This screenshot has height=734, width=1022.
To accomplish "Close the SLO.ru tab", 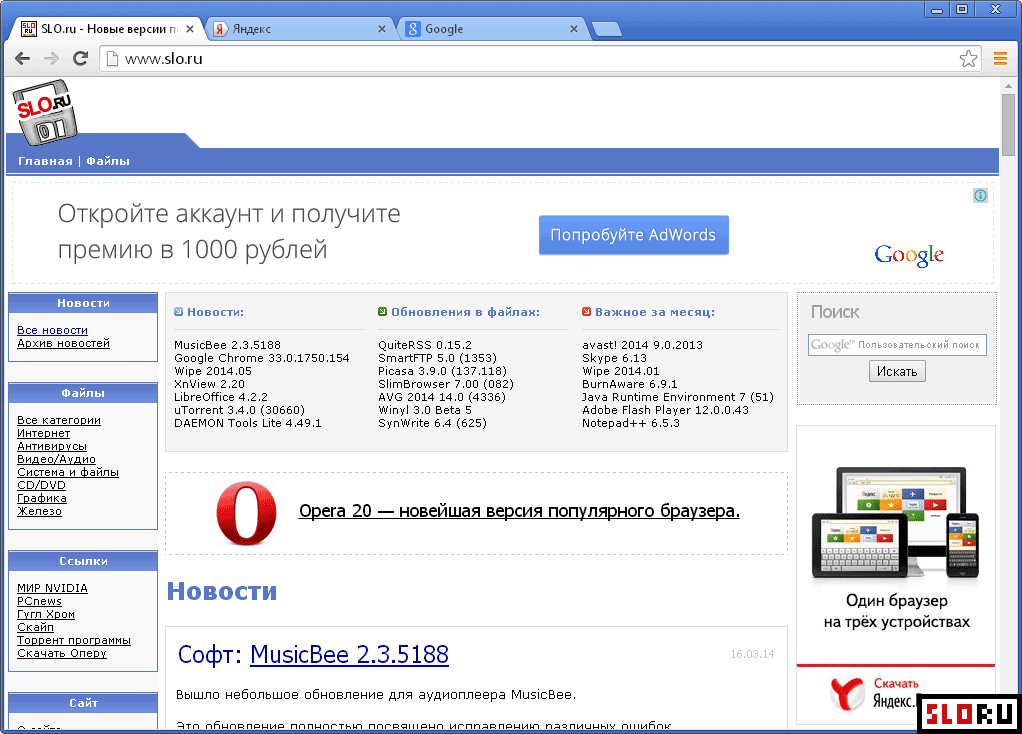I will click(190, 29).
